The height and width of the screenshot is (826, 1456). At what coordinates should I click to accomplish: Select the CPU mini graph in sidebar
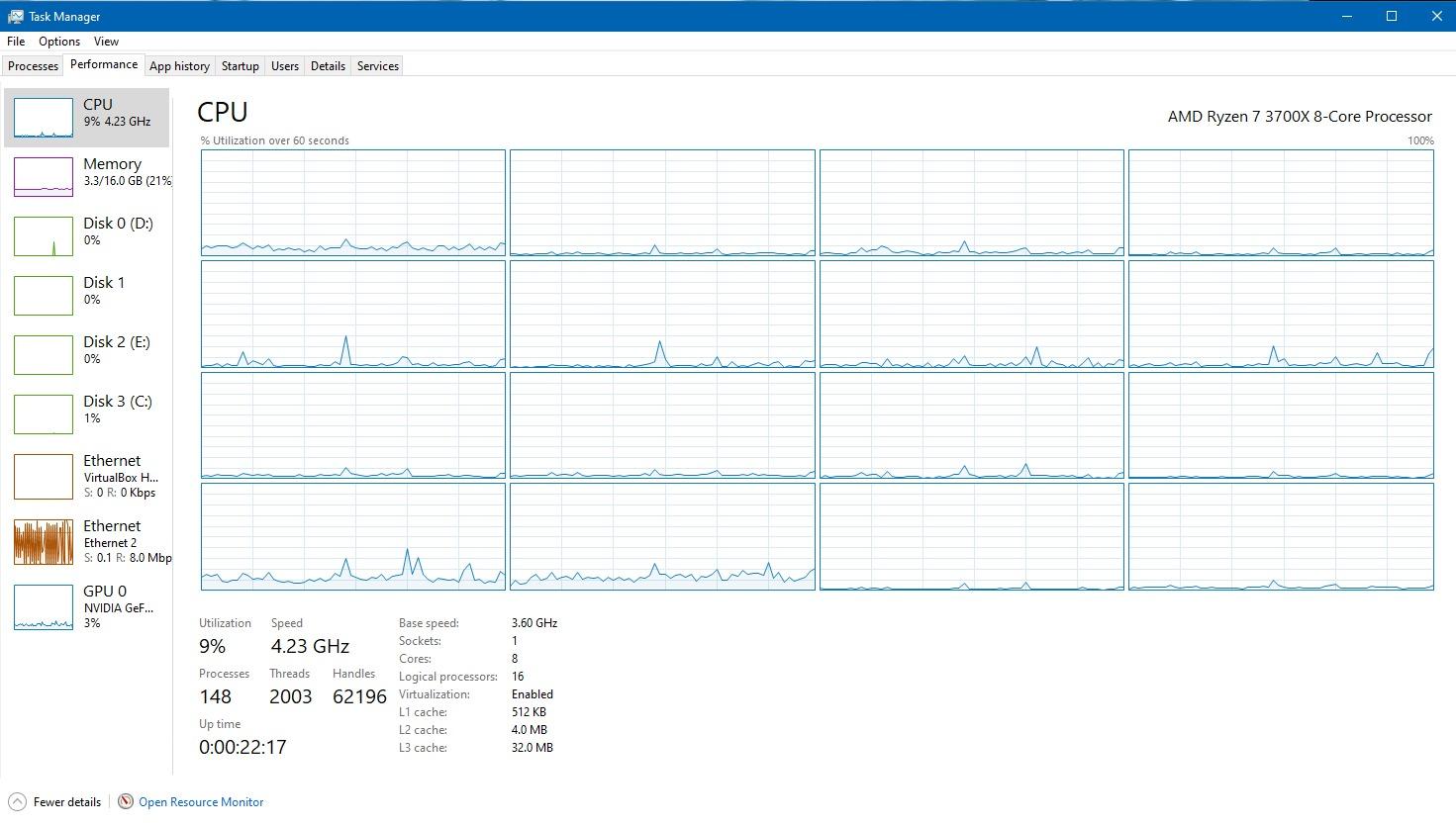click(44, 118)
